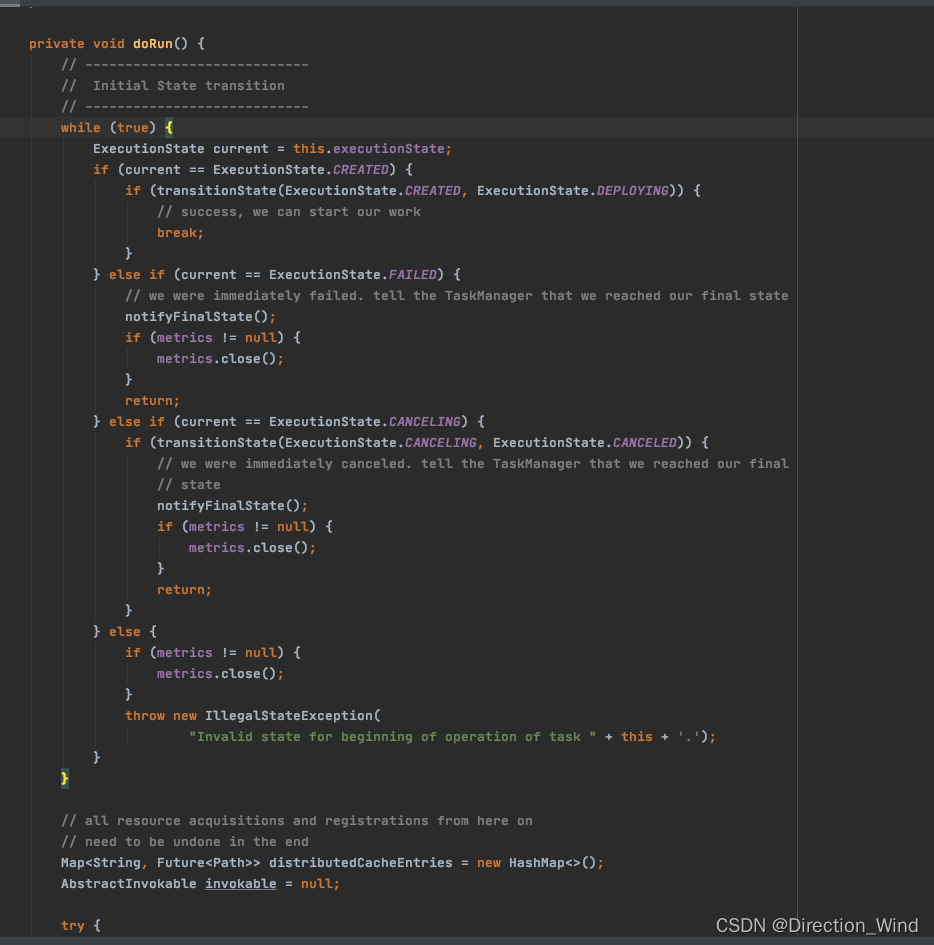This screenshot has width=934, height=945.
Task: Click the "try" keyword at bottom
Action: (72, 926)
